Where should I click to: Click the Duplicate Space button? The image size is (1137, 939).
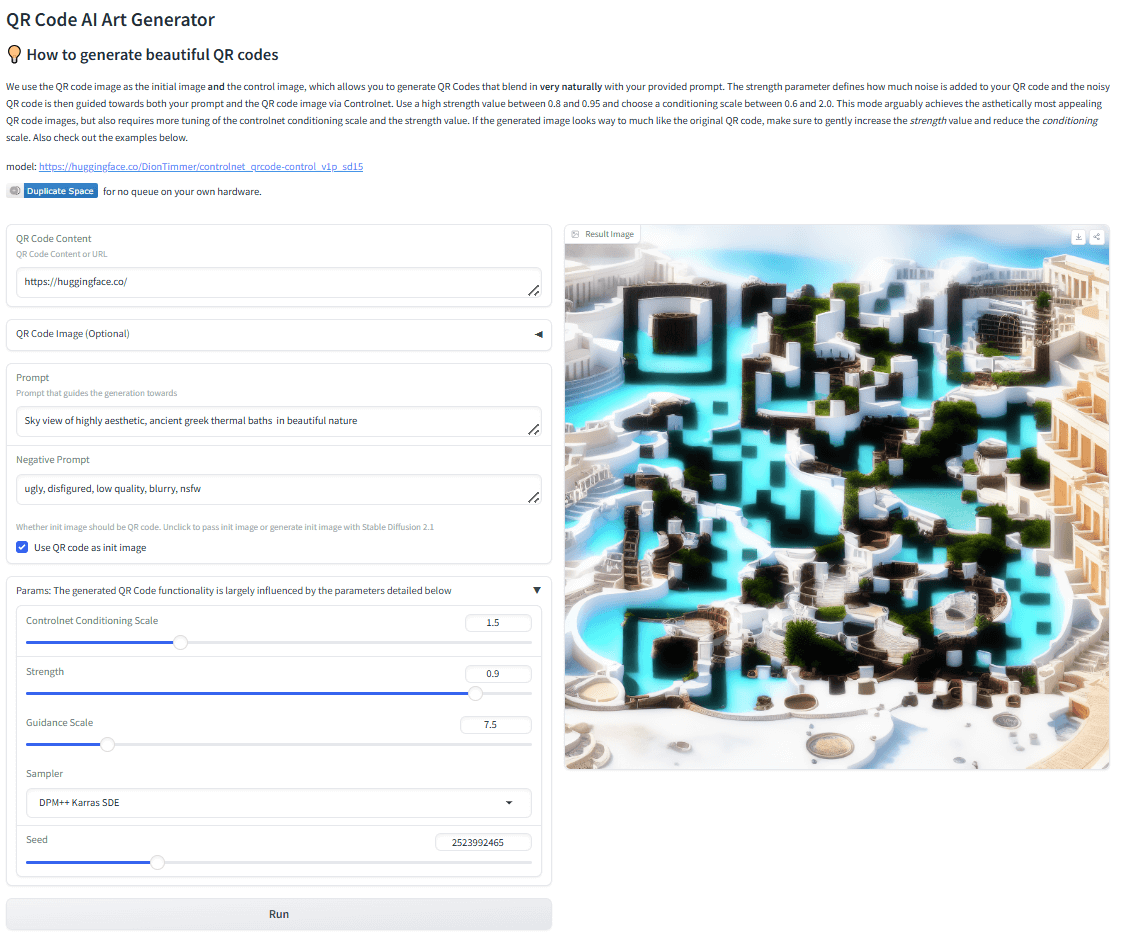click(61, 191)
